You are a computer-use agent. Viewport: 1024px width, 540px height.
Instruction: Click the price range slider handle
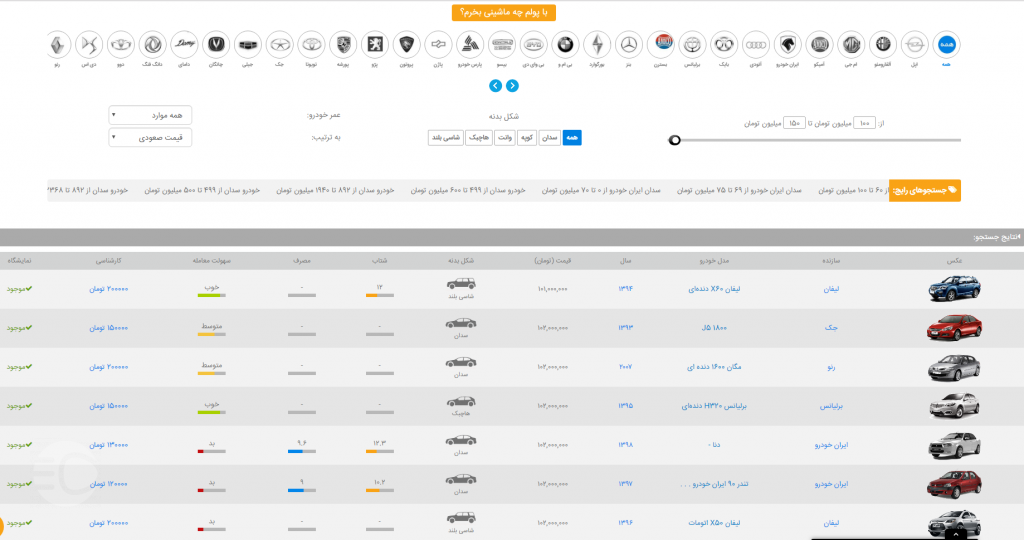click(x=675, y=140)
